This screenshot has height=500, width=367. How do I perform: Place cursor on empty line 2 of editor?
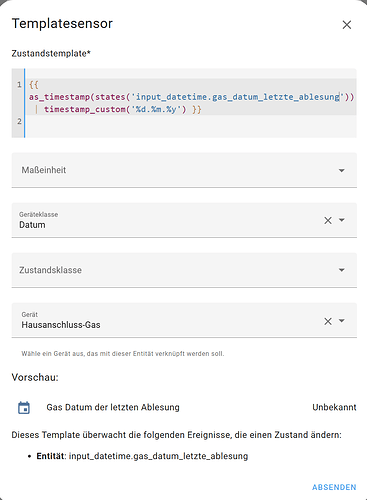190,122
